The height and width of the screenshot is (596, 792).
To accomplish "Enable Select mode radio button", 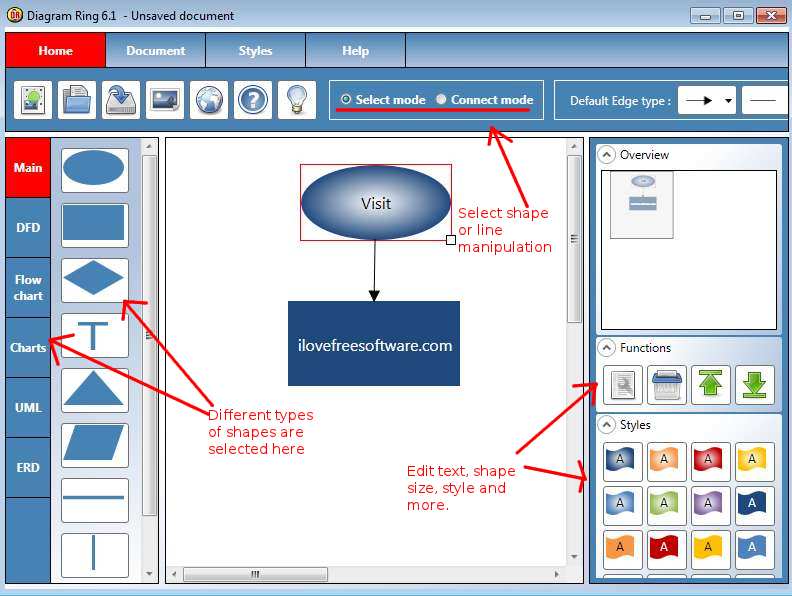I will pyautogui.click(x=346, y=100).
